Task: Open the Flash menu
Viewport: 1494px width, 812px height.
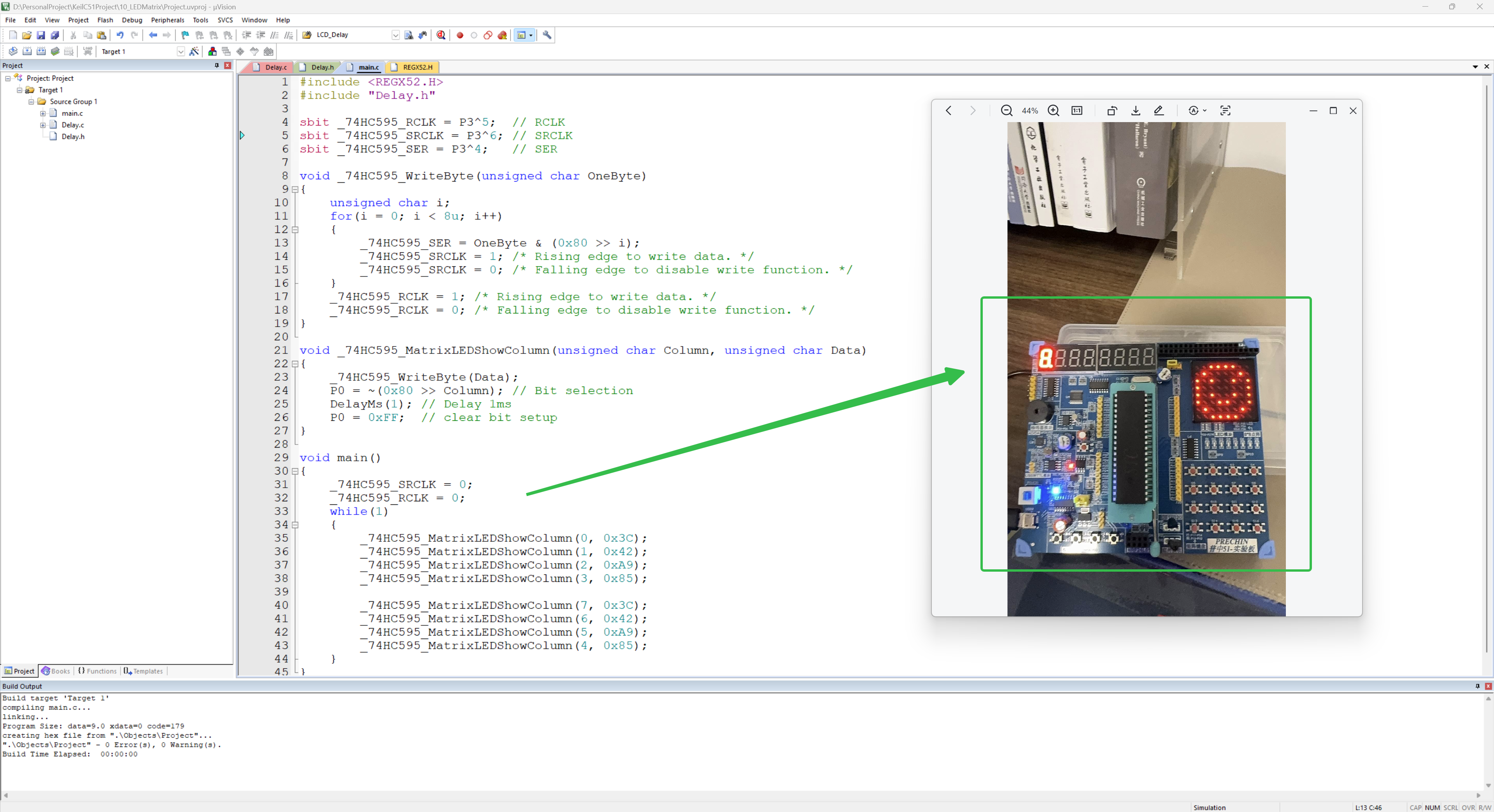Action: click(x=105, y=20)
